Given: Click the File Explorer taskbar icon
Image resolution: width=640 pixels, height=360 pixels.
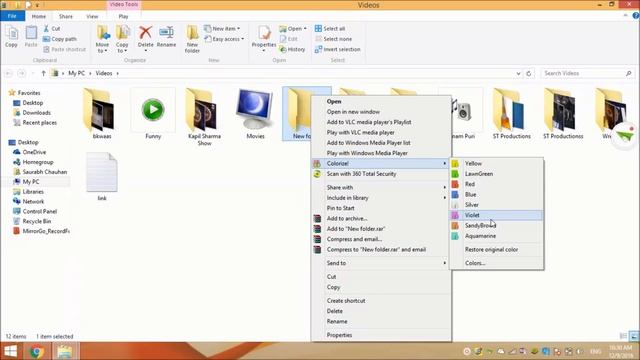Looking at the screenshot, I should point(64,351).
